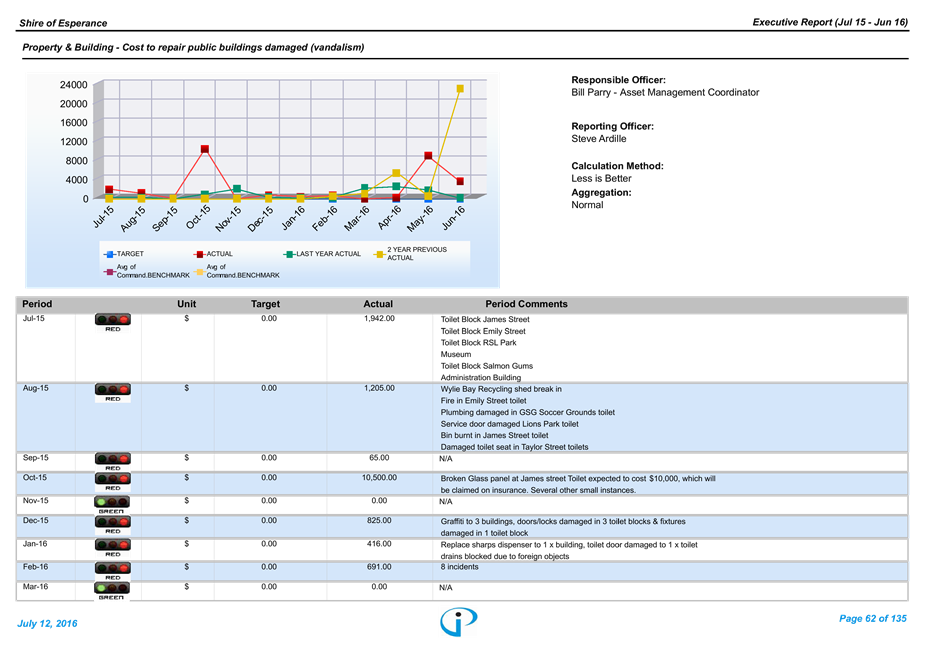Click the Target value '0.00' in Jul-15 row
This screenshot has height=657, width=928.
point(269,318)
